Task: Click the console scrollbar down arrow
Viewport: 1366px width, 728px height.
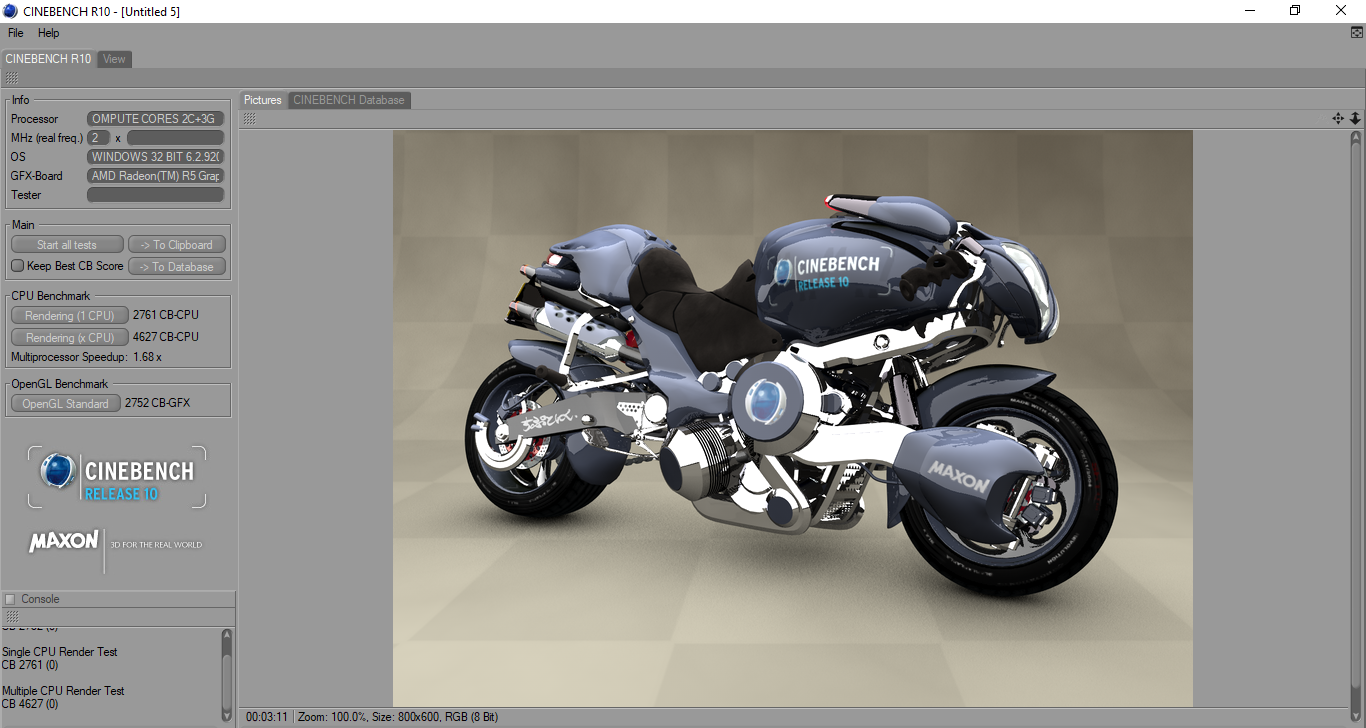Action: click(x=227, y=715)
